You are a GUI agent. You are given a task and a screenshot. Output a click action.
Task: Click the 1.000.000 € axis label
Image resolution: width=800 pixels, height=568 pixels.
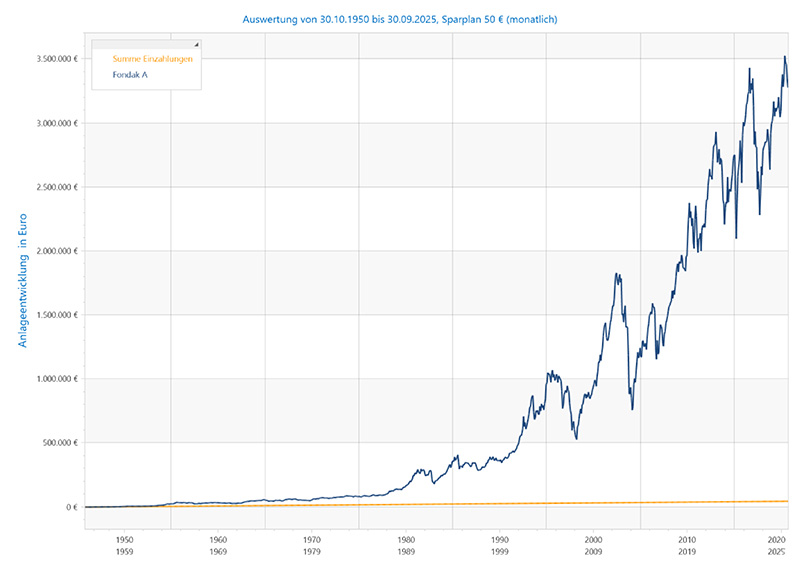[x=50, y=379]
